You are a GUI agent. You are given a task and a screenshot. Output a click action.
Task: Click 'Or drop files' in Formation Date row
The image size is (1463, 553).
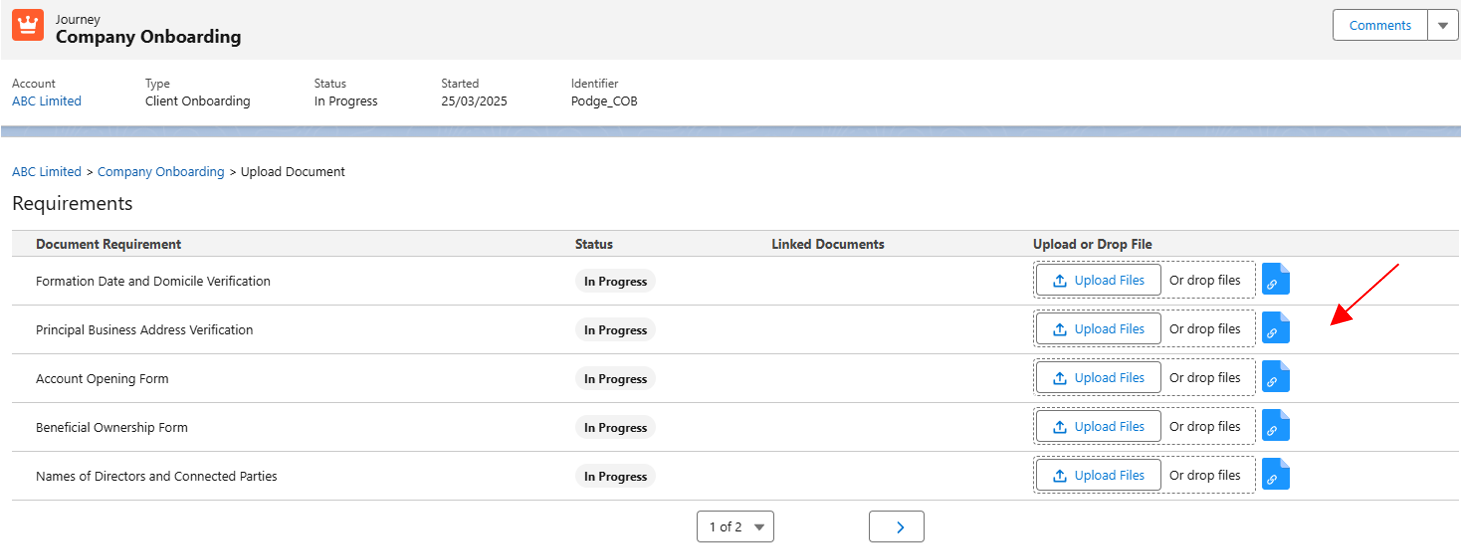(1205, 280)
